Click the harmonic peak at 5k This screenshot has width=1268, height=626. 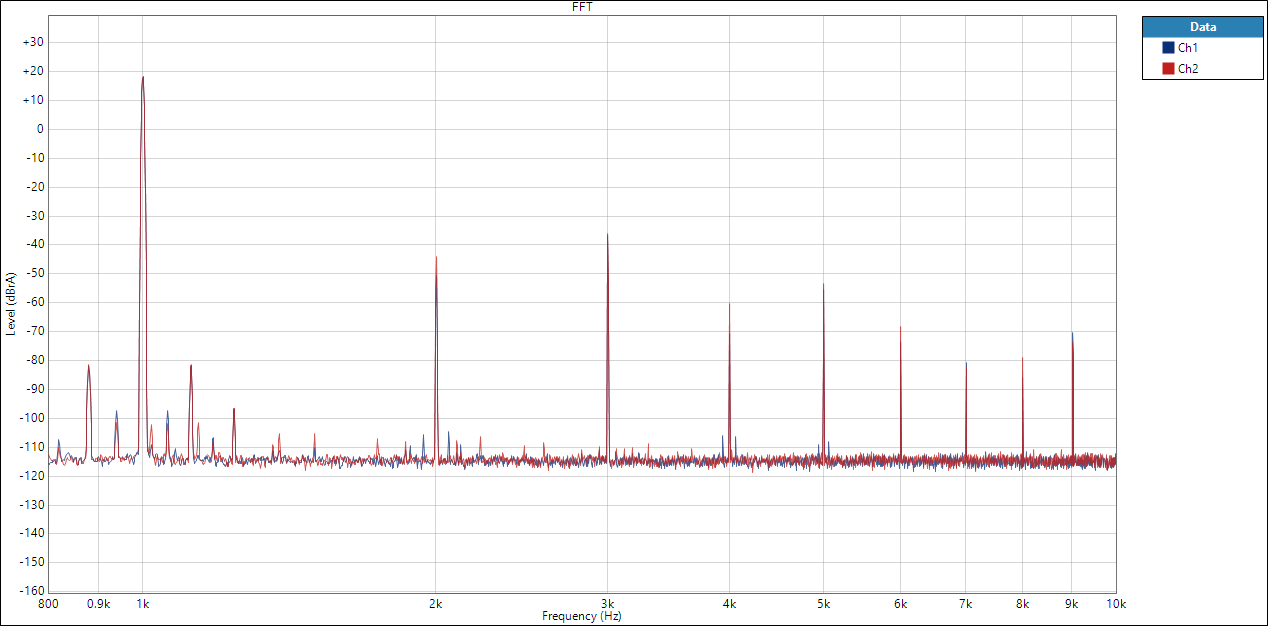pos(823,285)
